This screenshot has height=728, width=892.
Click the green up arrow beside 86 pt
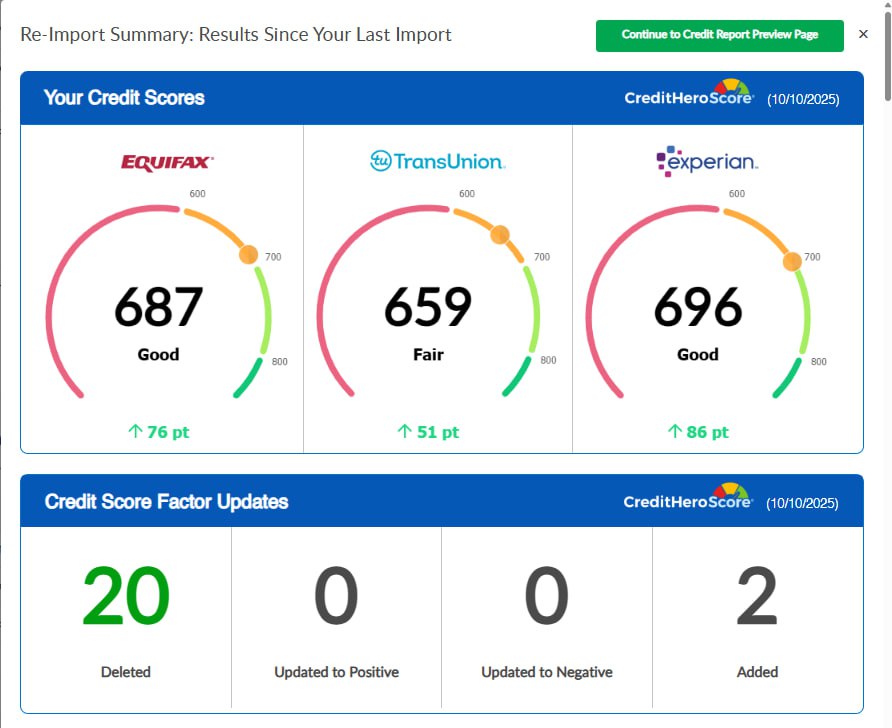[x=675, y=431]
